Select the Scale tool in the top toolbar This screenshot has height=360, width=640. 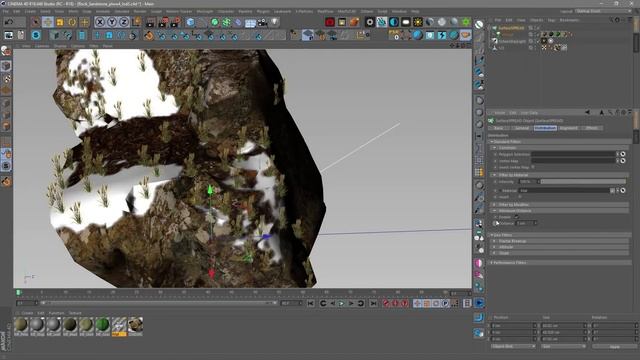(x=60, y=22)
